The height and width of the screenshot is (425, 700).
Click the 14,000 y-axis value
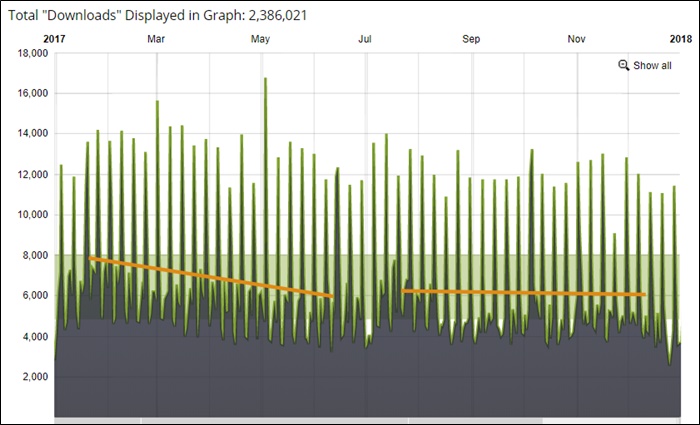coord(33,133)
